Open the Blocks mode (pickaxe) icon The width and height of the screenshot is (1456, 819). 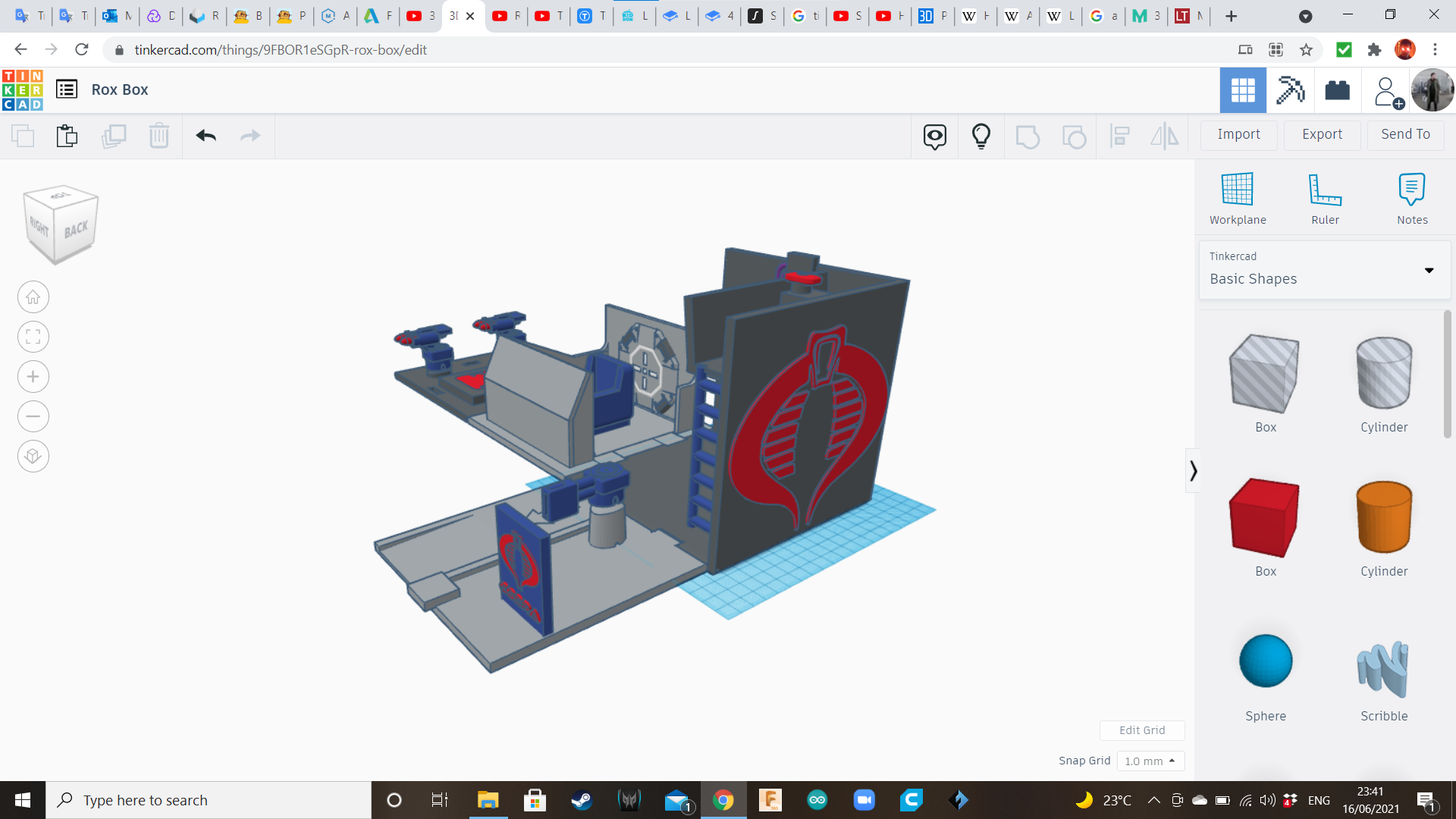point(1290,90)
